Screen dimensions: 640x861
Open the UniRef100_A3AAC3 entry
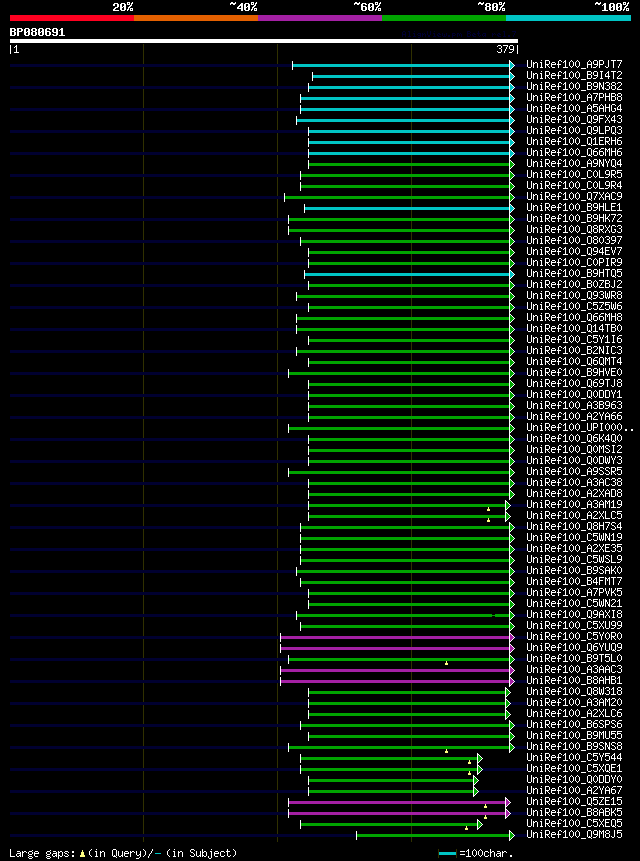574,669
